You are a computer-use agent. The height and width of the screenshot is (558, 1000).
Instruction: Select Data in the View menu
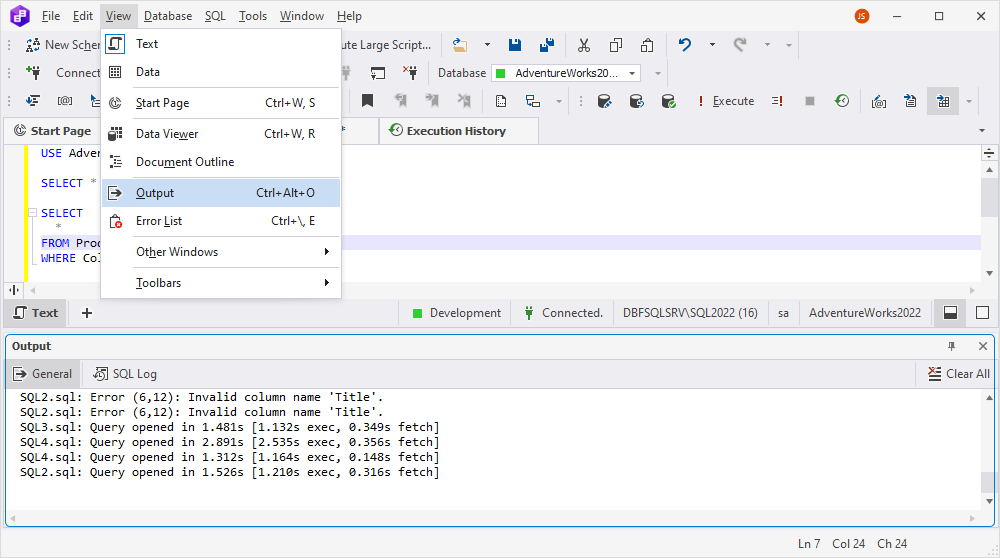[221, 72]
